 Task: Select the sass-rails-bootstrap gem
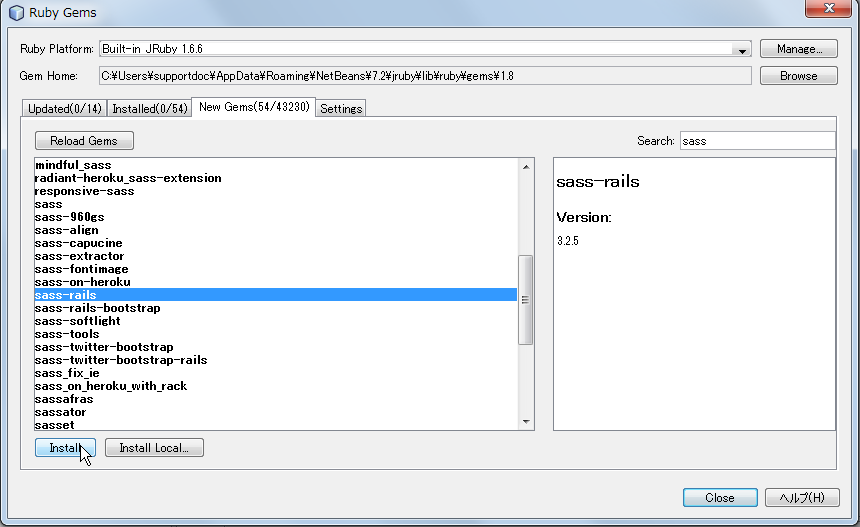(x=275, y=308)
